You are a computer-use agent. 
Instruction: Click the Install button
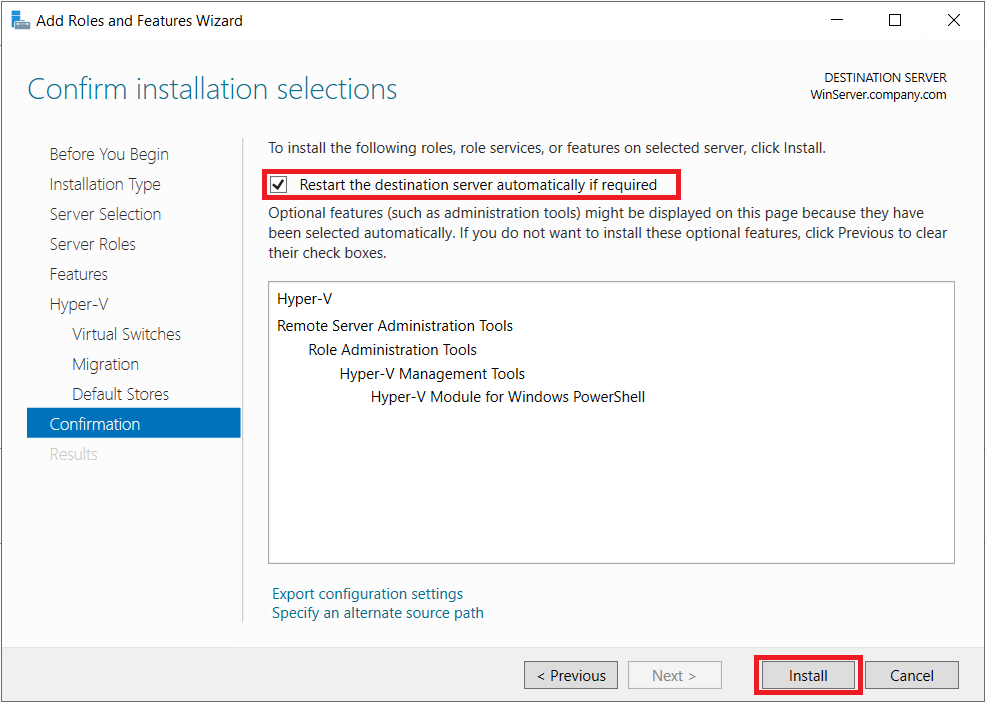pyautogui.click(x=807, y=675)
